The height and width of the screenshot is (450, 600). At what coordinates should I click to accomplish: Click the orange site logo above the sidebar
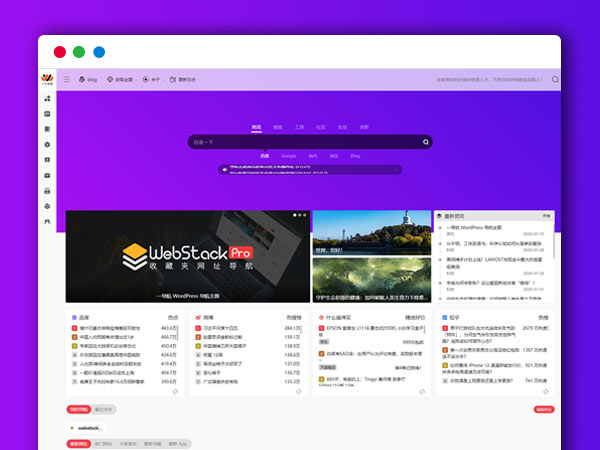(x=47, y=79)
